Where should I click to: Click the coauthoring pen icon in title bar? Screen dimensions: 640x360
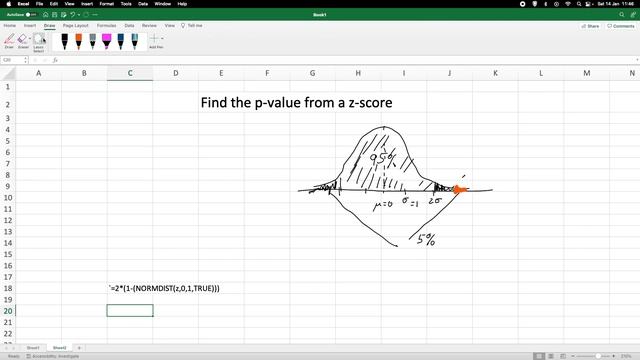click(633, 15)
